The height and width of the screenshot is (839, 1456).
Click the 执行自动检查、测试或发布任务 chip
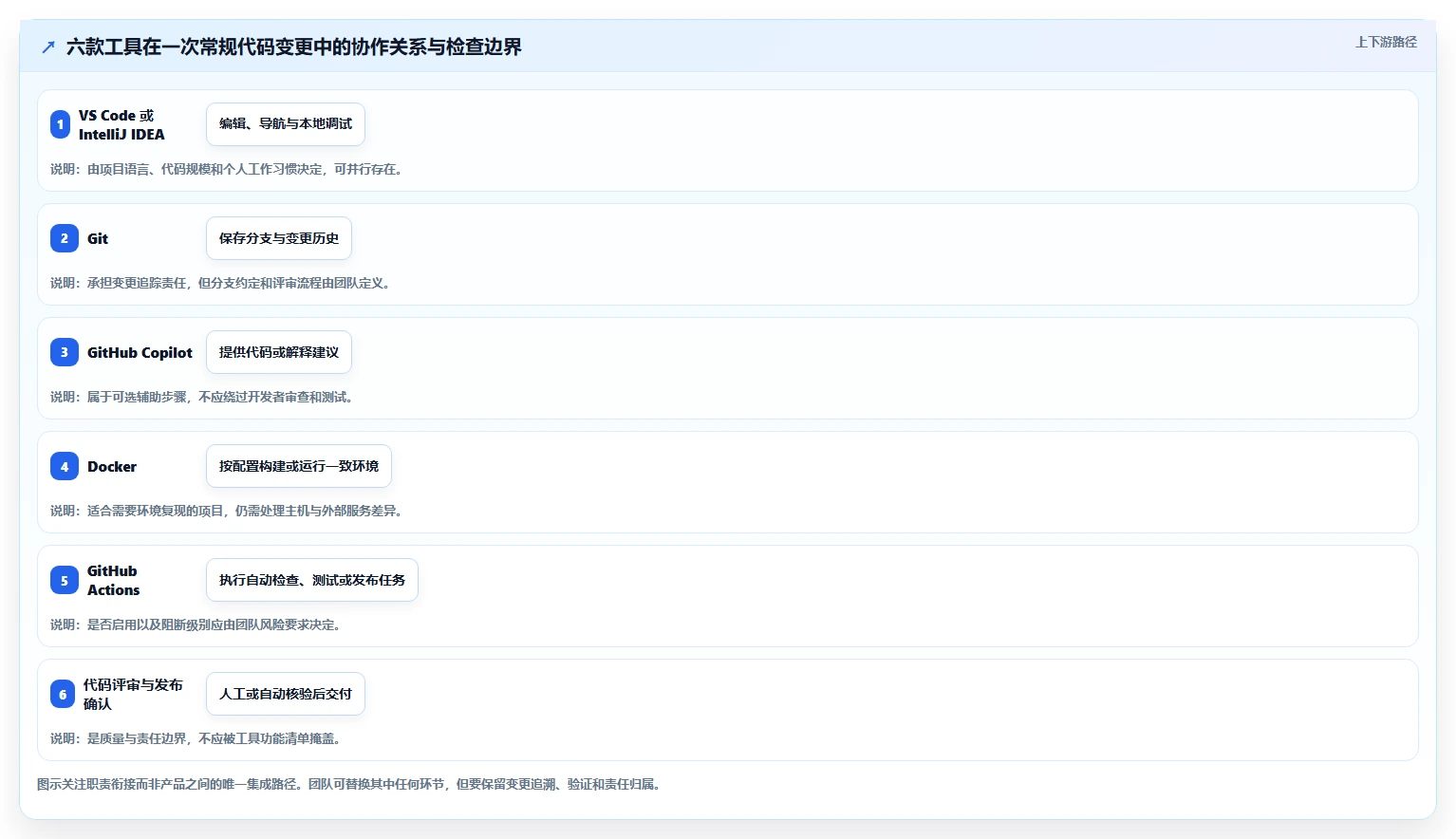[312, 580]
